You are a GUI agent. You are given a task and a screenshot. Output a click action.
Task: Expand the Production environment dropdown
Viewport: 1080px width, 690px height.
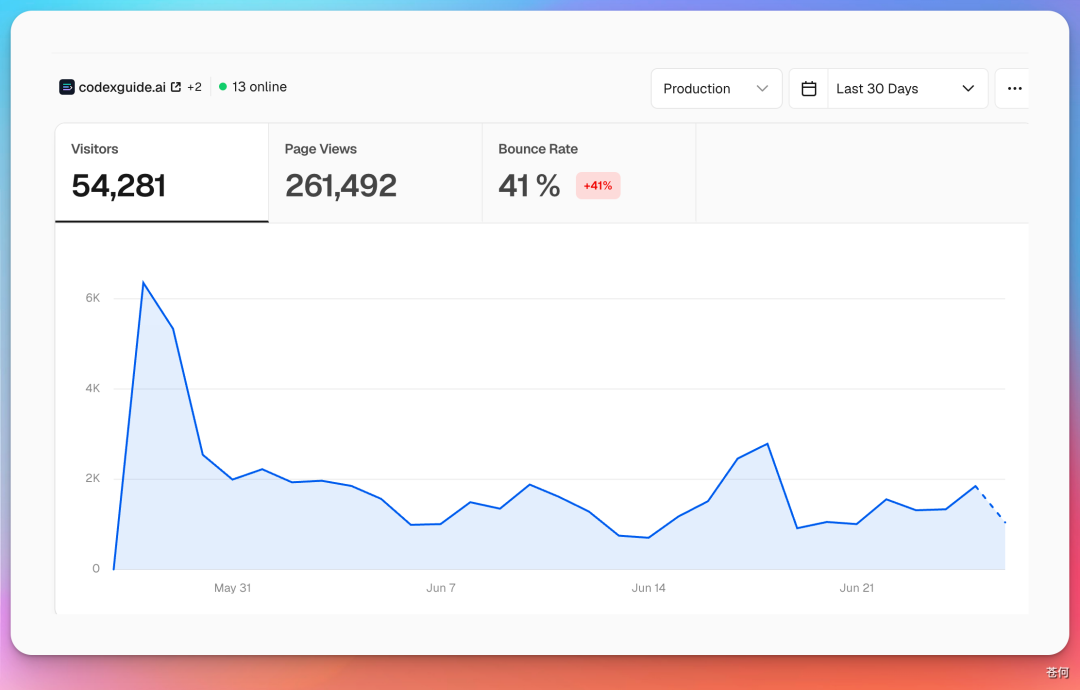click(716, 88)
